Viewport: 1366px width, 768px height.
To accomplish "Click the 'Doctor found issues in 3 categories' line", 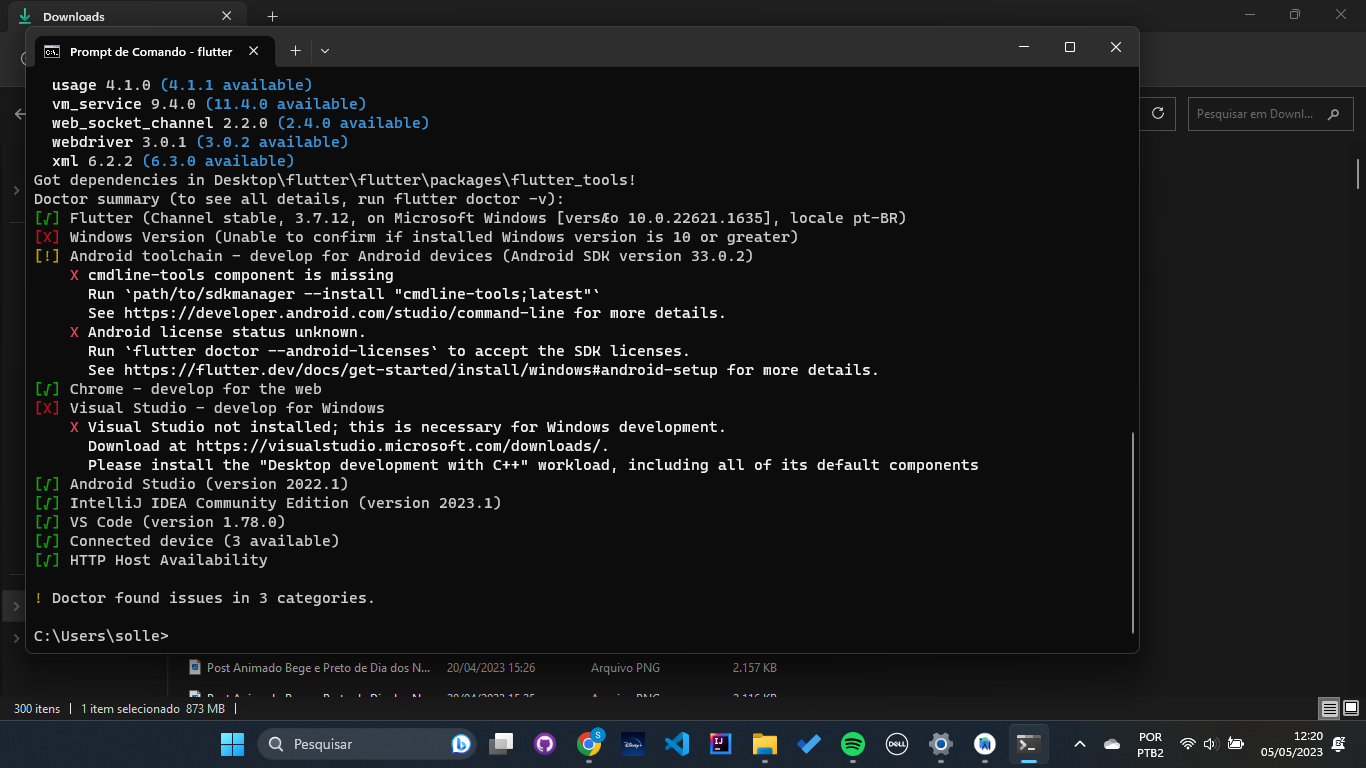I will point(204,598).
